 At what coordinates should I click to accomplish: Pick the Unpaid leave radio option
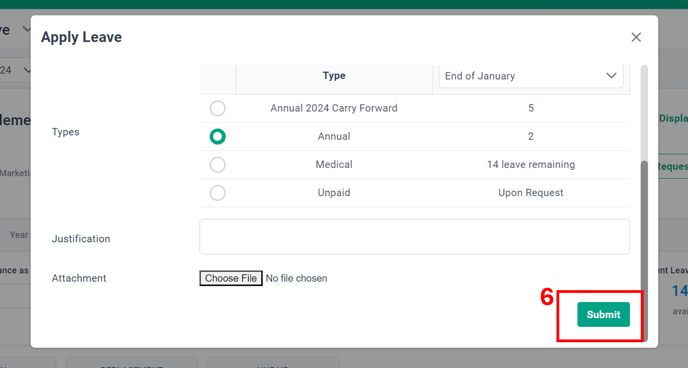[x=218, y=193]
